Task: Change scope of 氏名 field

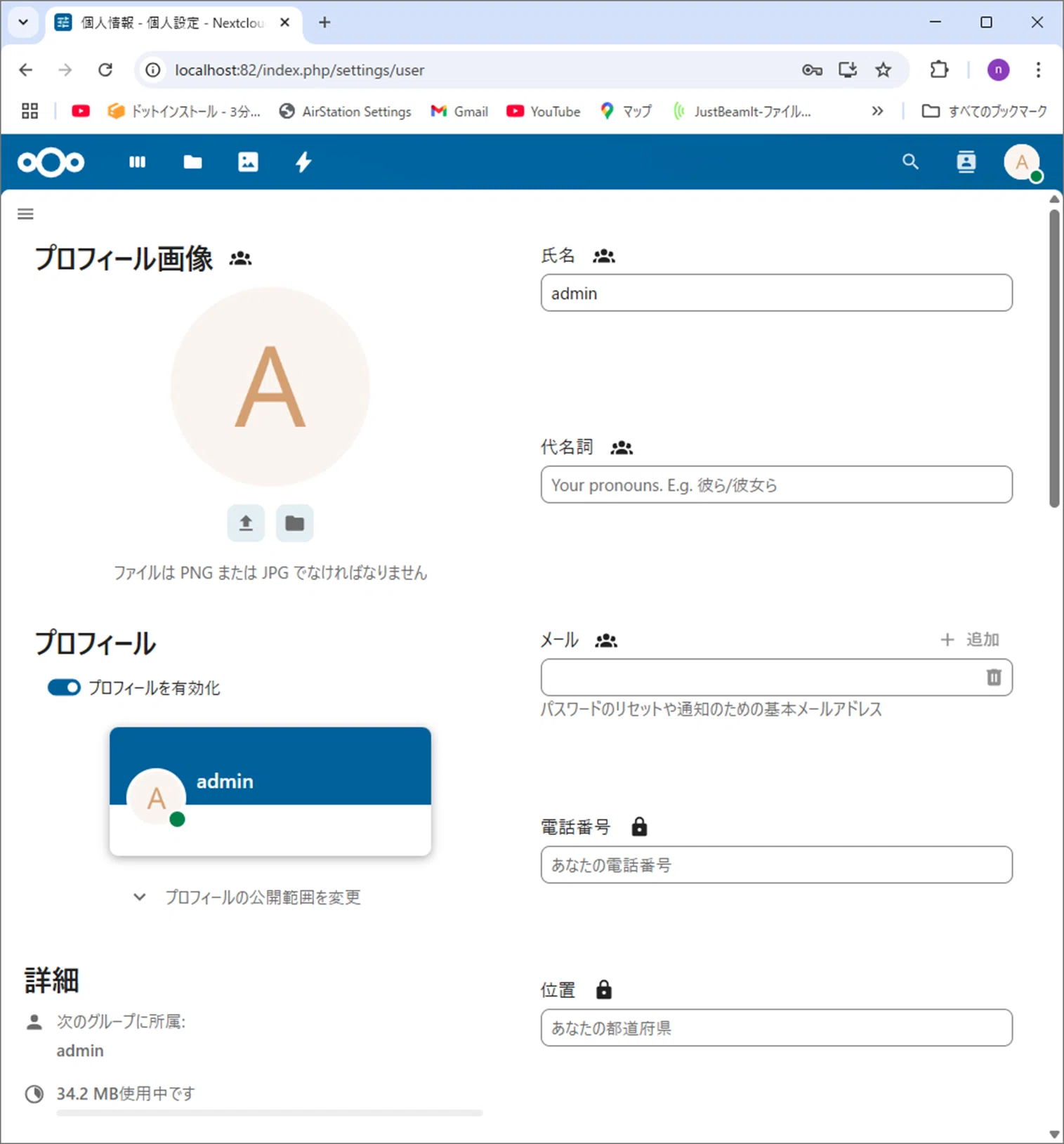Action: (604, 256)
